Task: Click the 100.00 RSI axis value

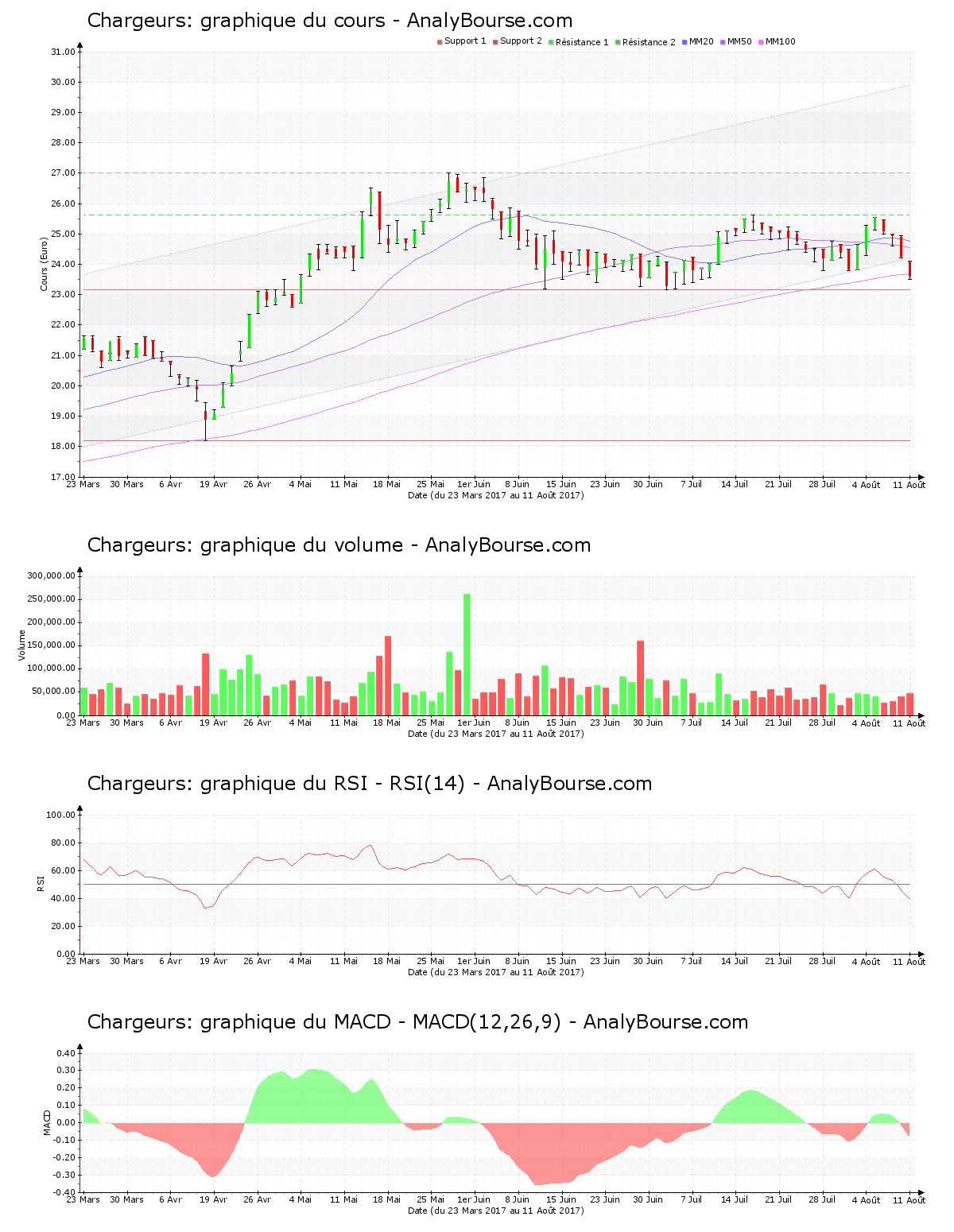Action: [x=60, y=815]
